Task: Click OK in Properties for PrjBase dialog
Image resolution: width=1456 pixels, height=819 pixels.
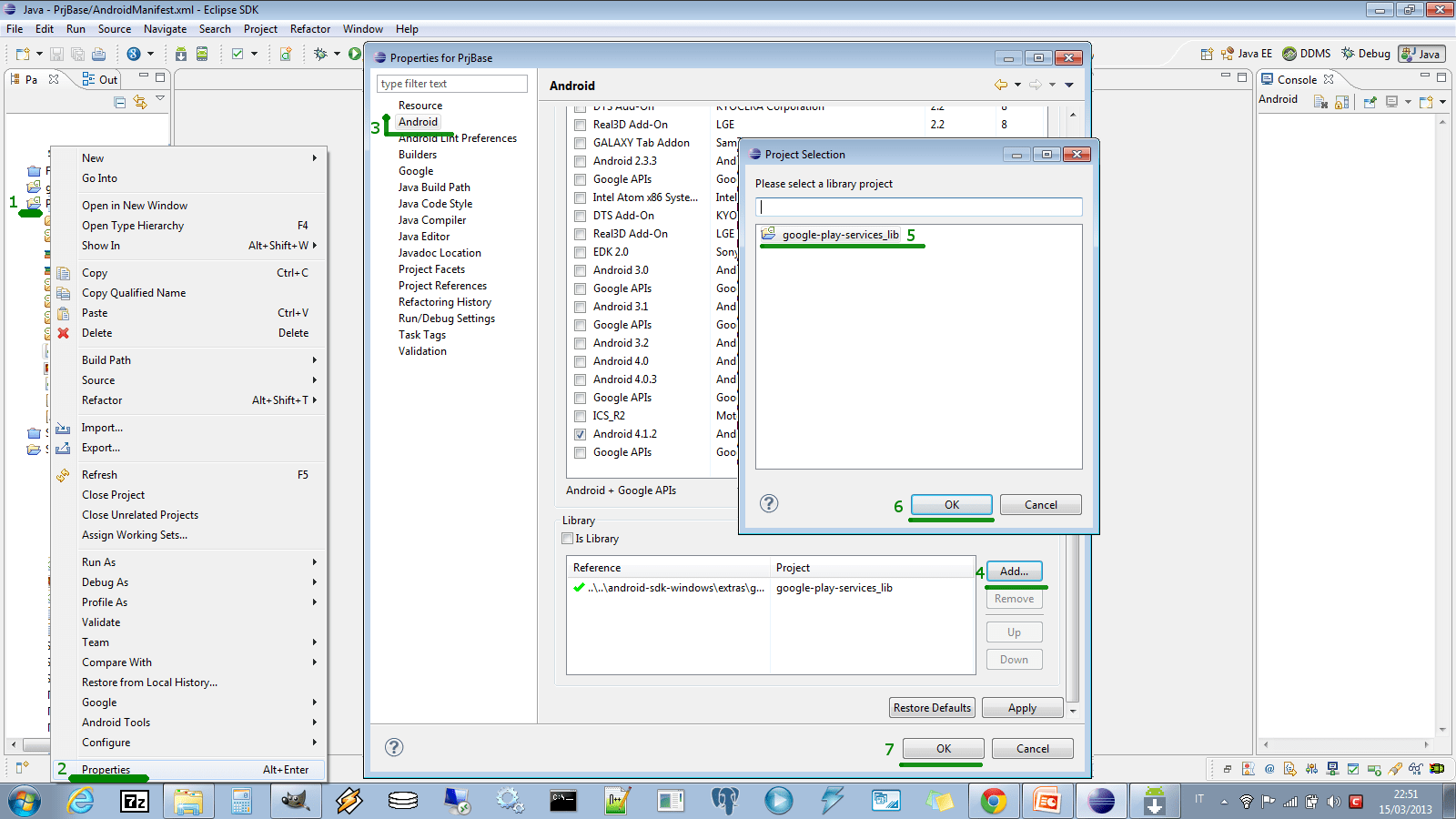Action: (x=944, y=749)
